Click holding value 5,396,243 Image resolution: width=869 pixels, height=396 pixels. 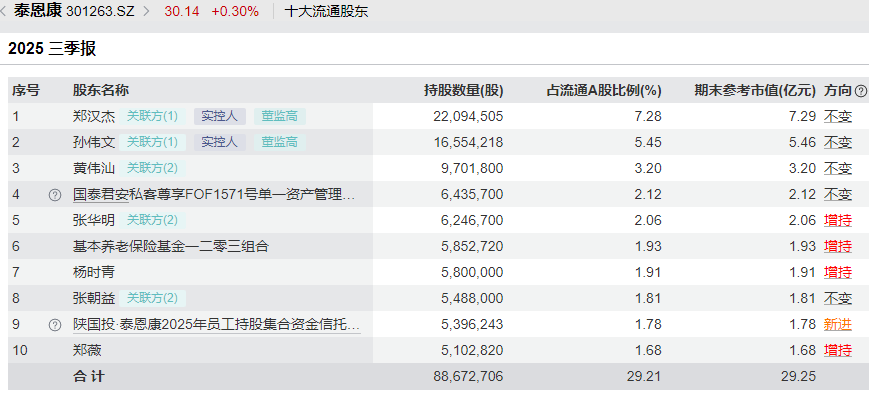[x=473, y=325]
